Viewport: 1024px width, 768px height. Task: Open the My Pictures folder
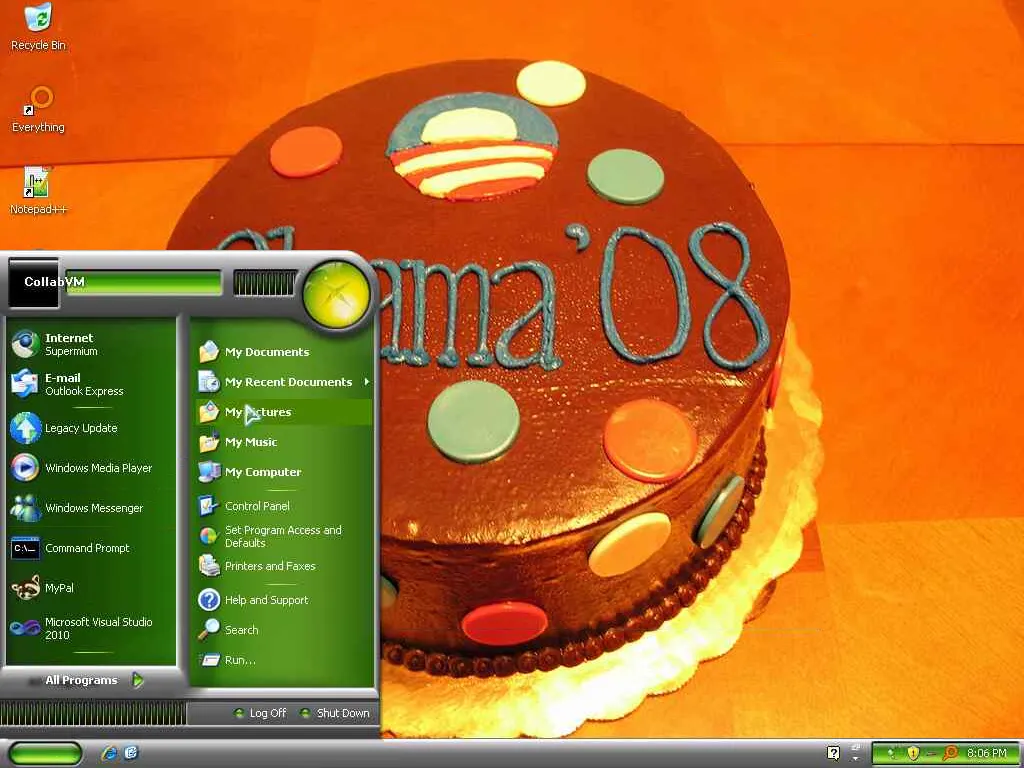283,412
